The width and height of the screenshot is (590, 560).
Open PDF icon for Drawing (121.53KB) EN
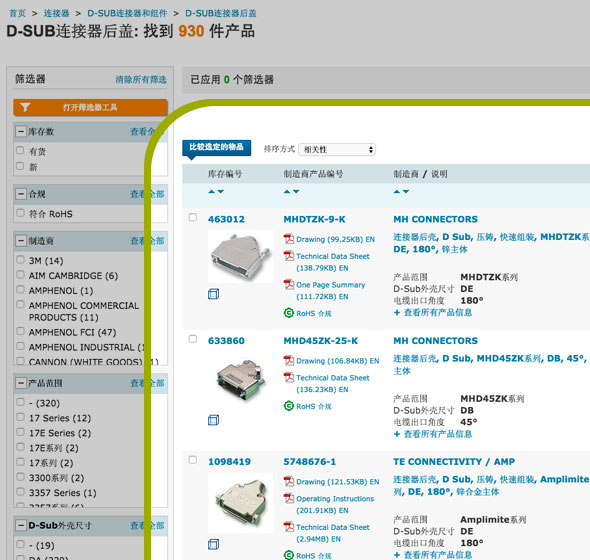(289, 481)
